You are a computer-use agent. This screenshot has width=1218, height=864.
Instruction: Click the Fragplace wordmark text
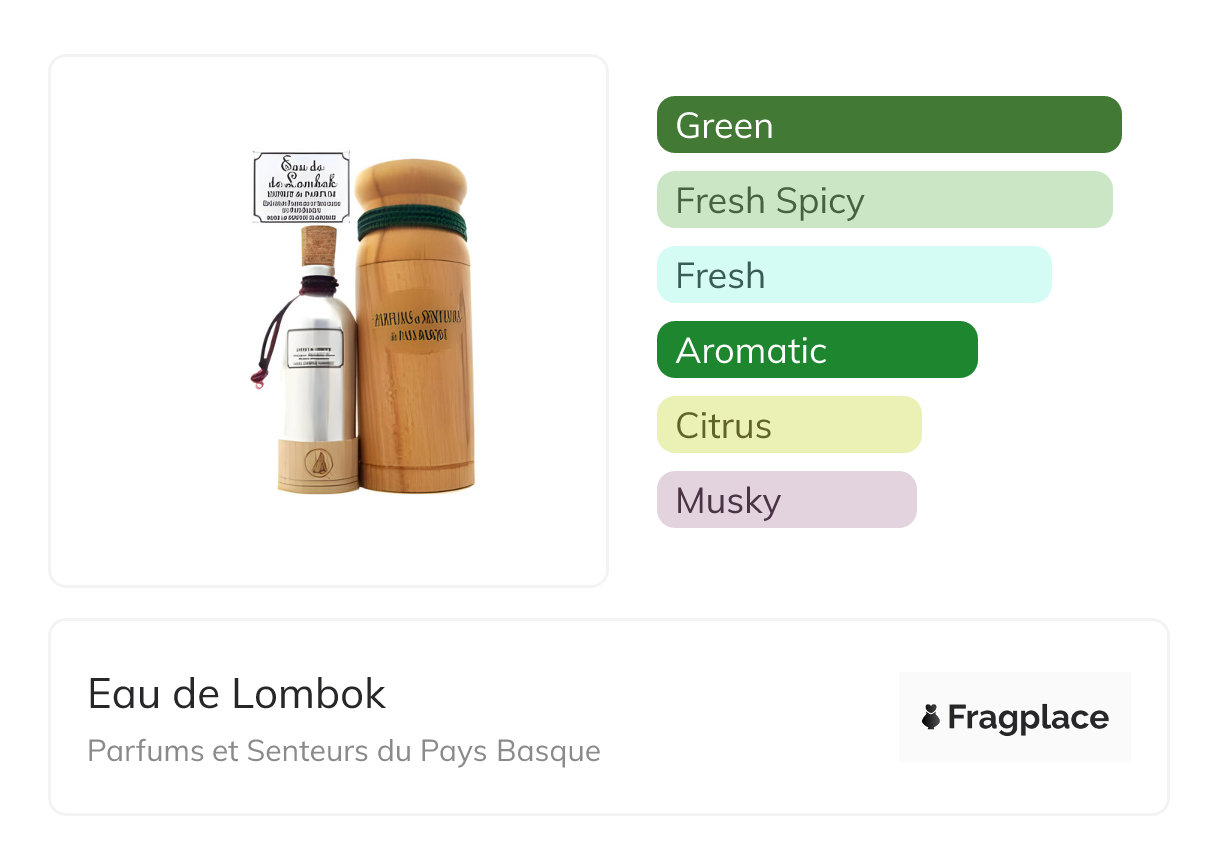tap(1028, 717)
